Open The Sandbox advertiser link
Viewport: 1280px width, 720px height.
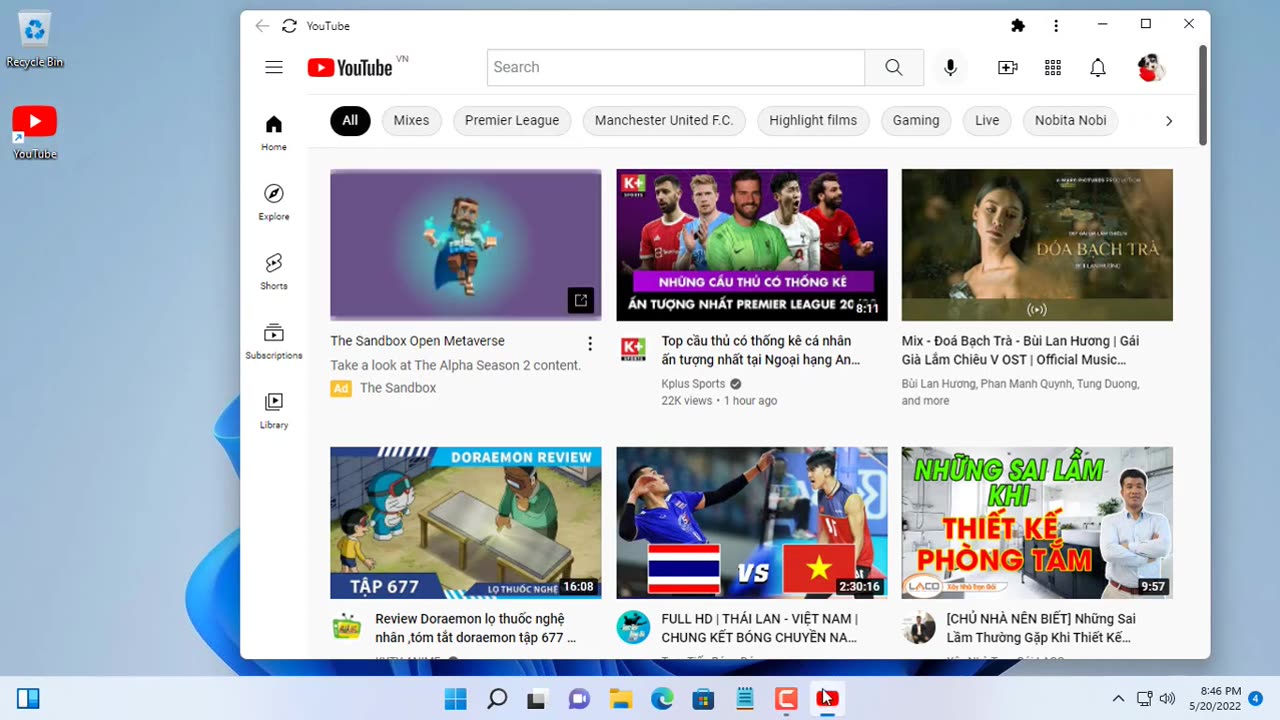(x=398, y=388)
